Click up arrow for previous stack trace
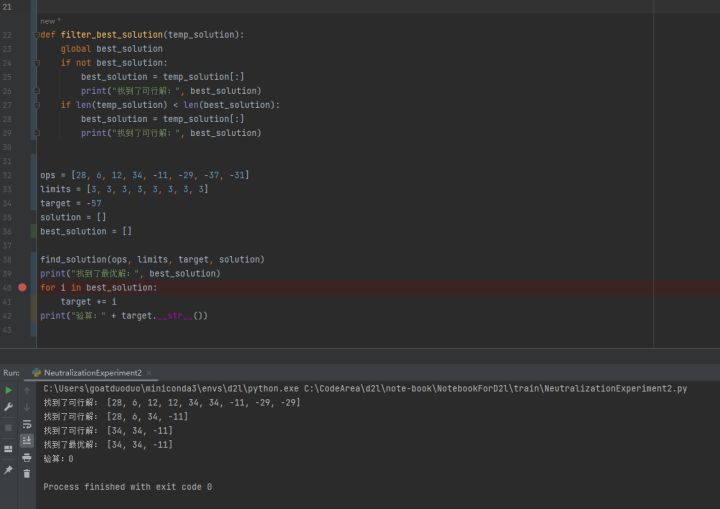This screenshot has width=720, height=509. (x=27, y=390)
